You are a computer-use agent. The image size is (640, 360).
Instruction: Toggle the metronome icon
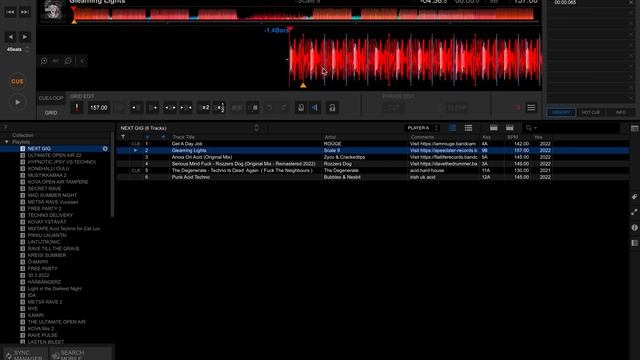[x=301, y=108]
